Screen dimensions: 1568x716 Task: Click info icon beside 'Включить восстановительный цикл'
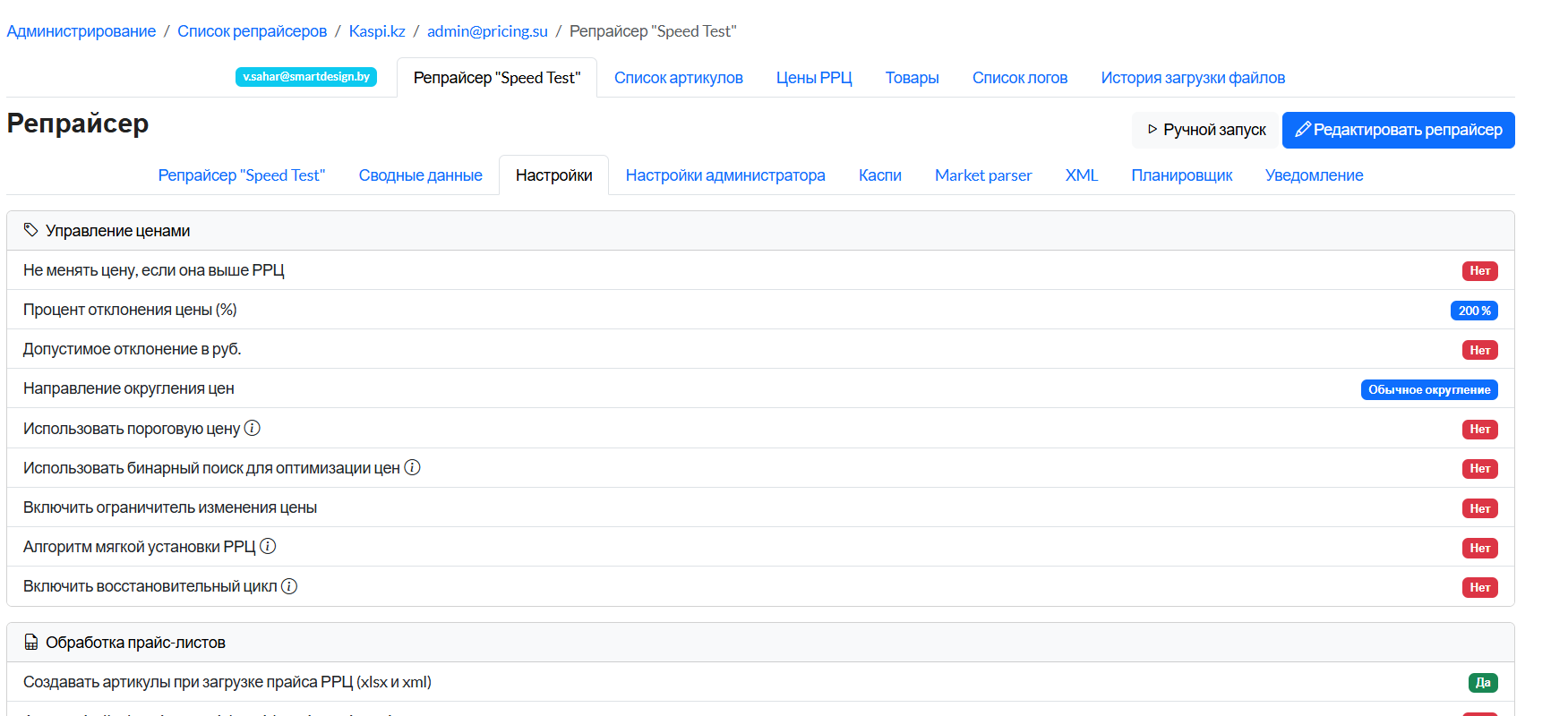click(x=289, y=586)
